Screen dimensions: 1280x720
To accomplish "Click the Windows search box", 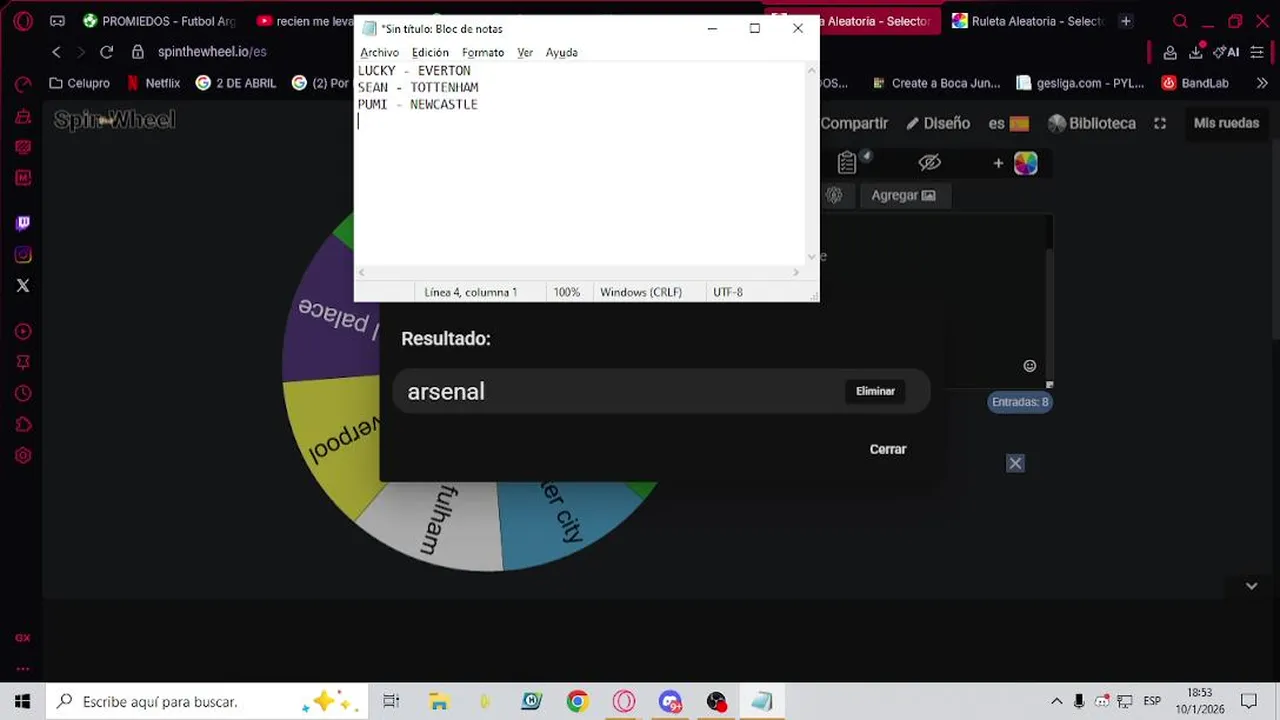I will pyautogui.click(x=205, y=702).
